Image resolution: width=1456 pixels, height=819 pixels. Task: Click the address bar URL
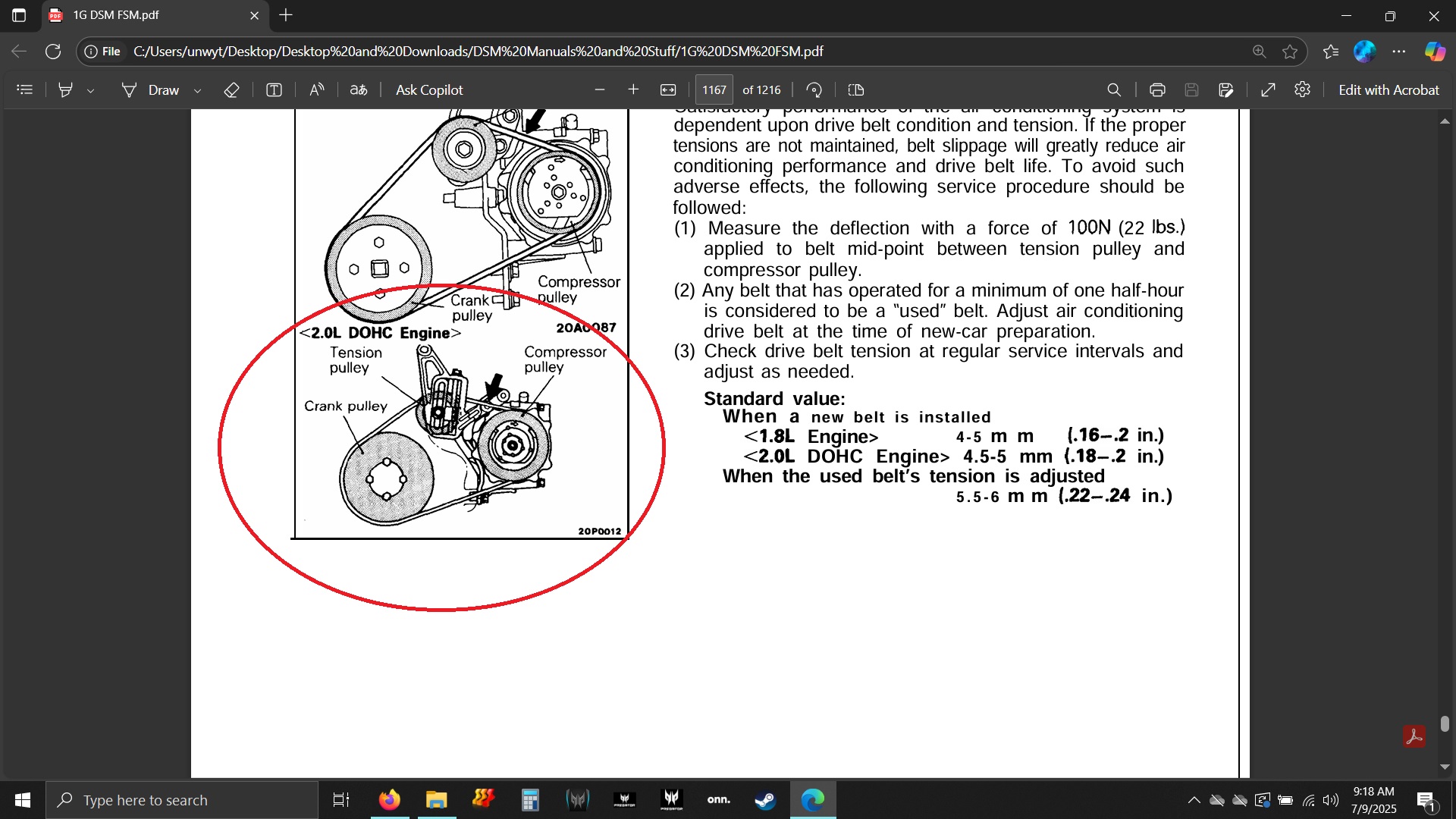pos(478,52)
